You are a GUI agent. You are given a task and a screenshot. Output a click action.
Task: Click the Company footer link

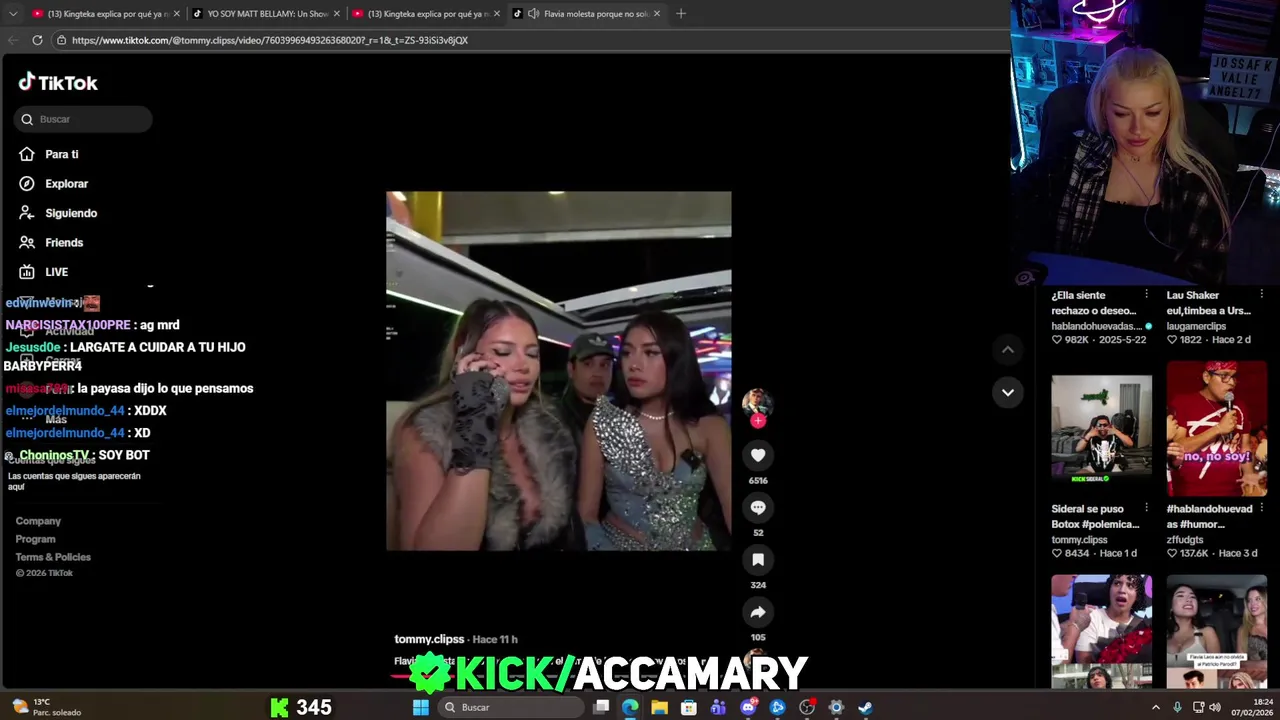(x=38, y=521)
